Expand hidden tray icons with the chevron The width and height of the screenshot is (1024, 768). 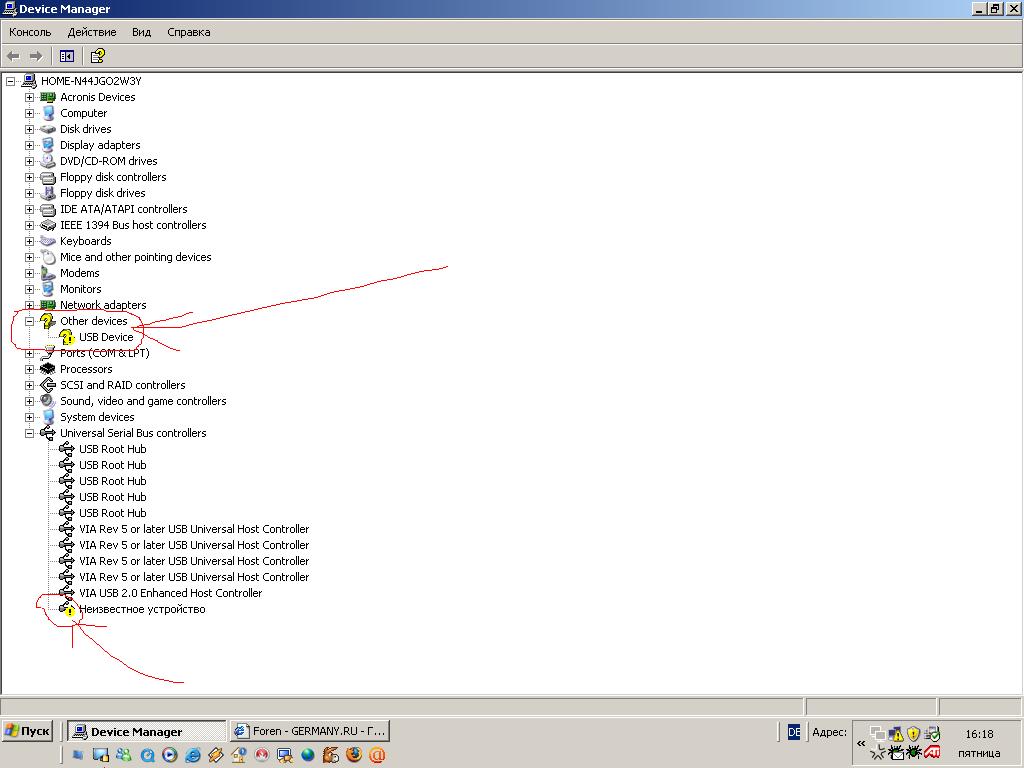pos(860,743)
